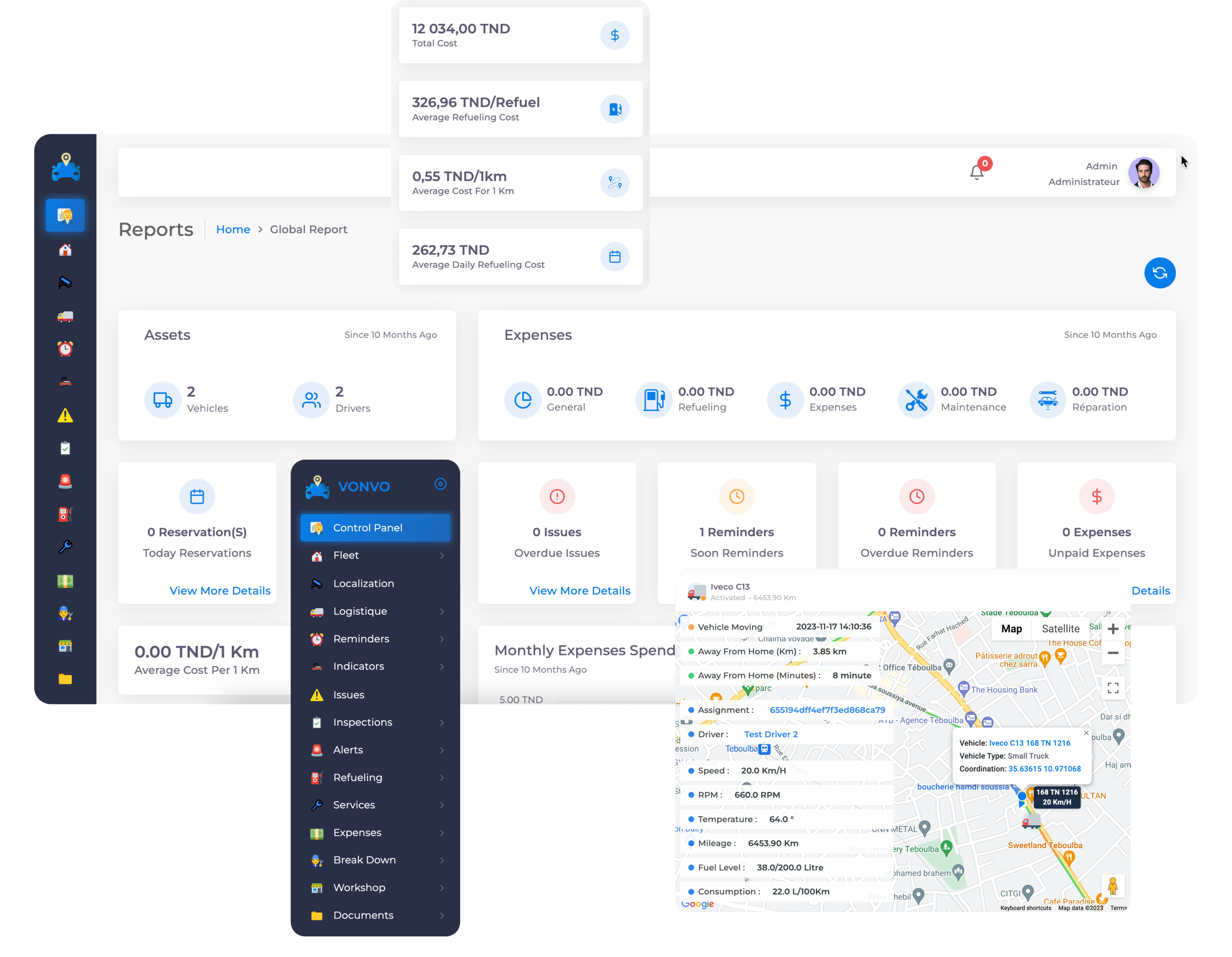Image resolution: width=1232 pixels, height=957 pixels.
Task: Open refueling pump icon in collapsed sidebar
Action: (x=65, y=514)
